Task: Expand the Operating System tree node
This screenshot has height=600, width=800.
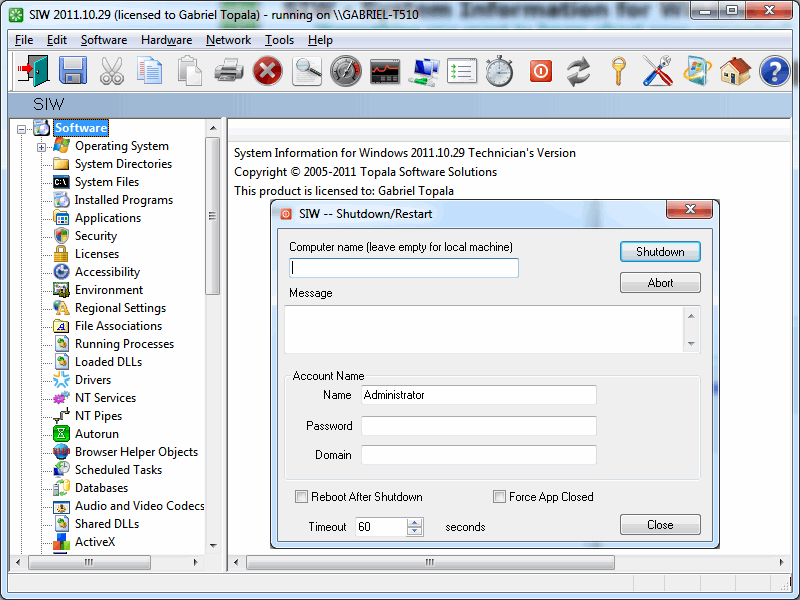Action: 42,147
